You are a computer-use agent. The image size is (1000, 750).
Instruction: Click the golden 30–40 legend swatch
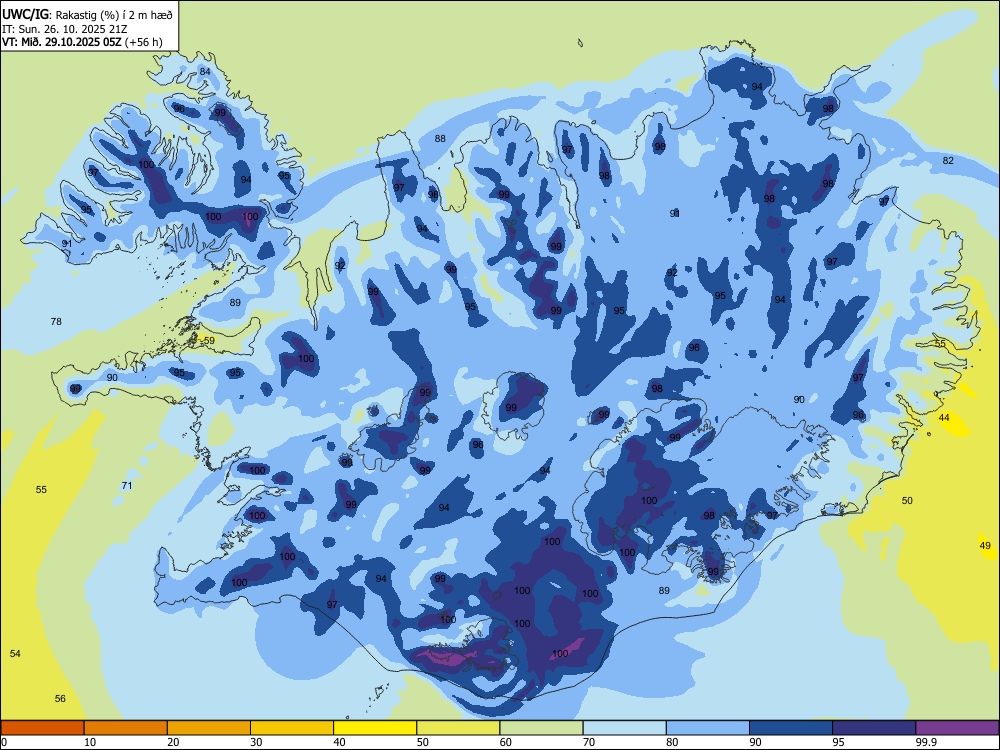(292, 728)
